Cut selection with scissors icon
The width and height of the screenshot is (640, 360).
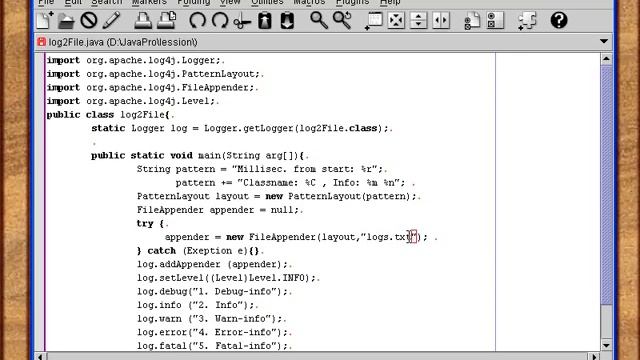pos(242,20)
